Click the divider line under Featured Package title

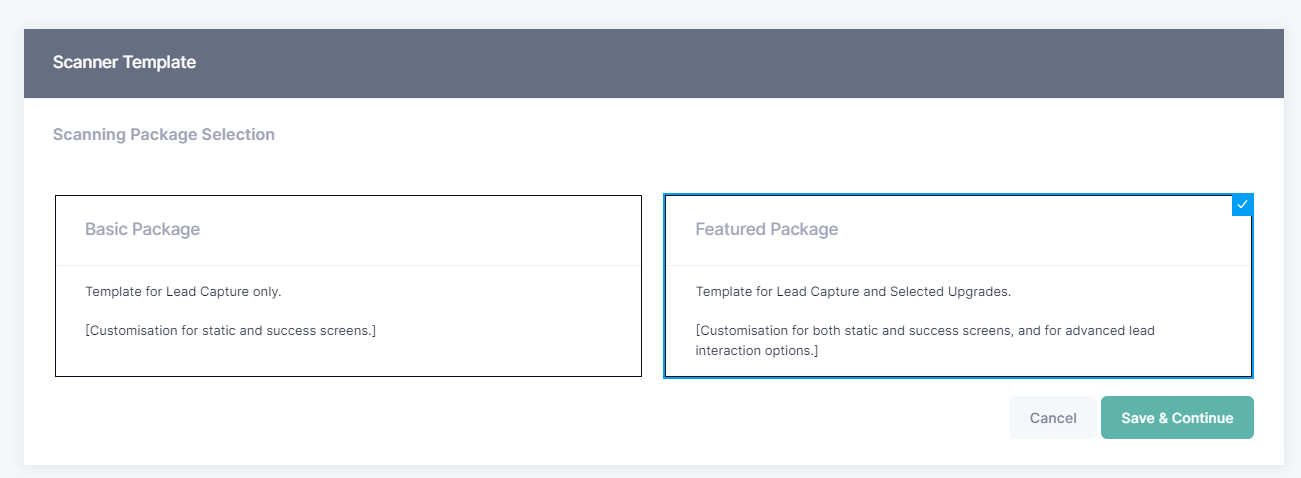pos(958,265)
